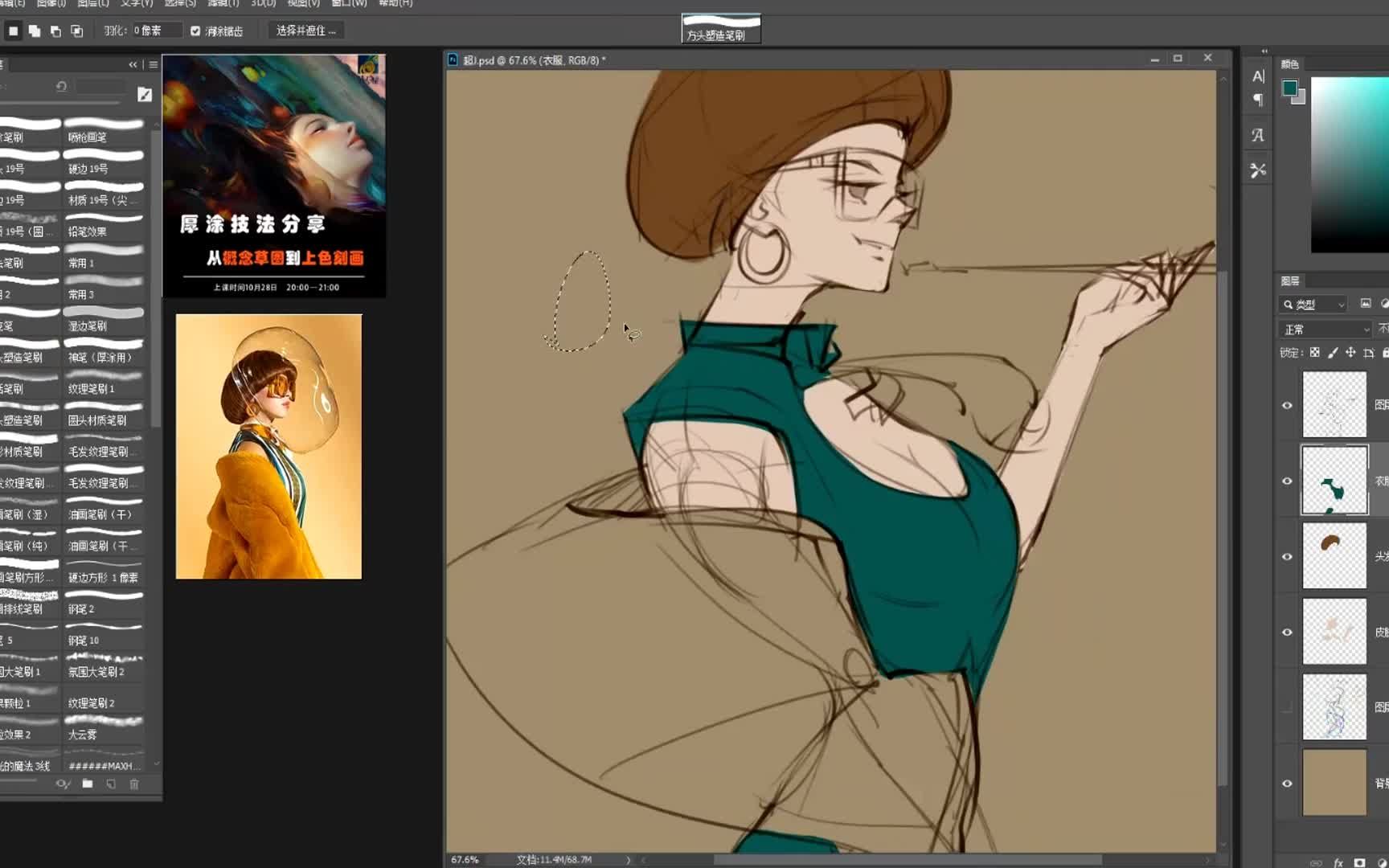This screenshot has width=1389, height=868.
Task: Open the 视图(V) menu
Action: point(303,3)
